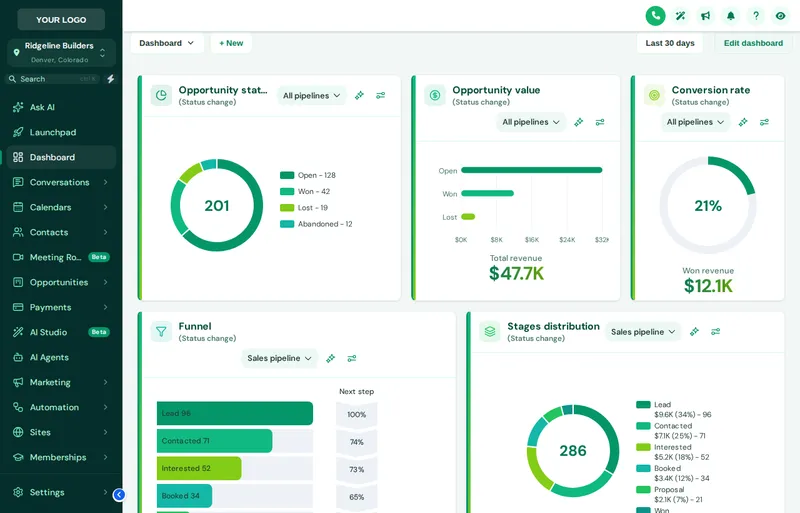The width and height of the screenshot is (800, 513).
Task: Click the Abandoned legend color swatch
Action: pos(287,224)
